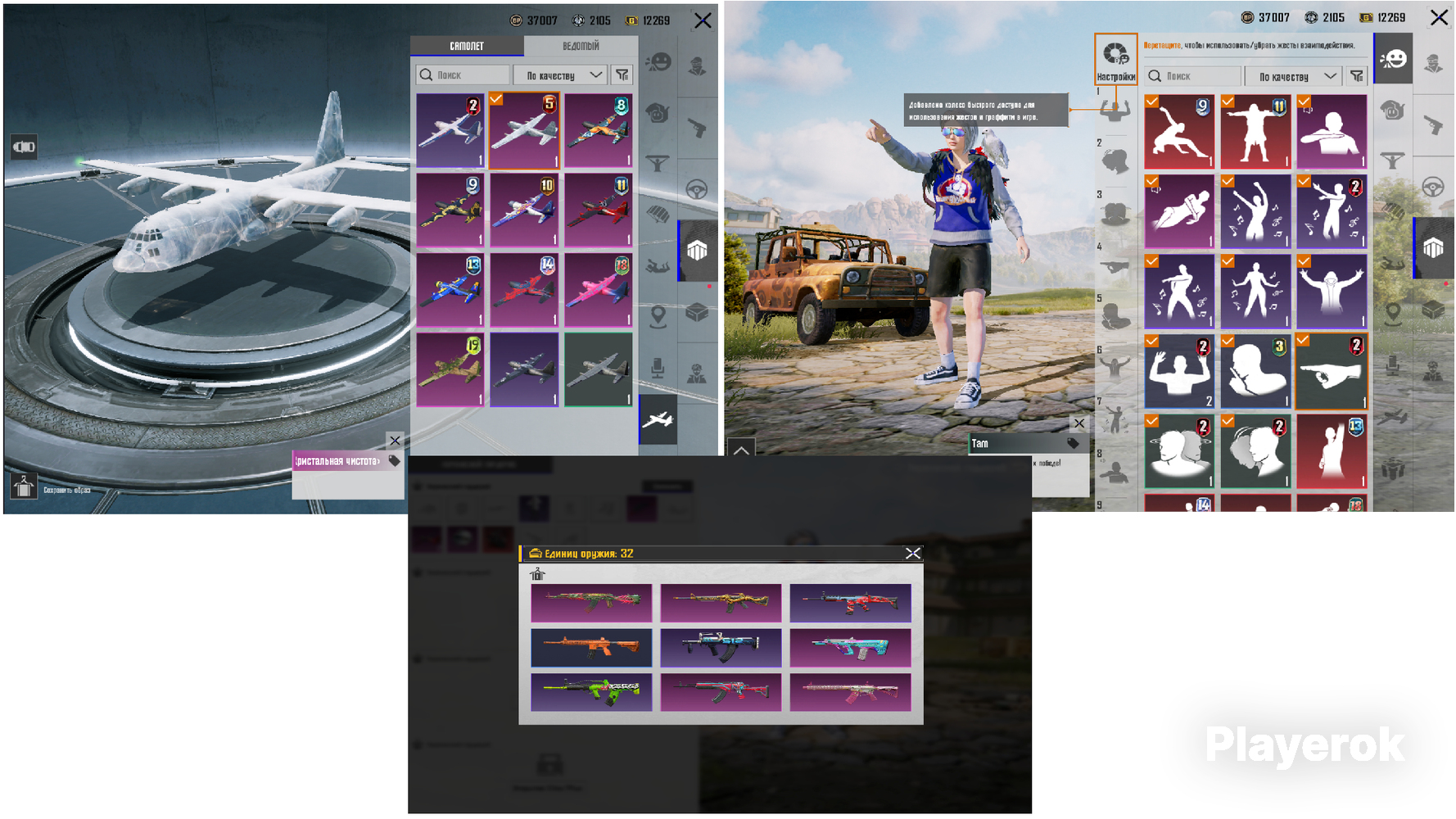The image size is (1456, 819).
Task: Click the Поиск search field in airplane screen
Action: (x=463, y=75)
